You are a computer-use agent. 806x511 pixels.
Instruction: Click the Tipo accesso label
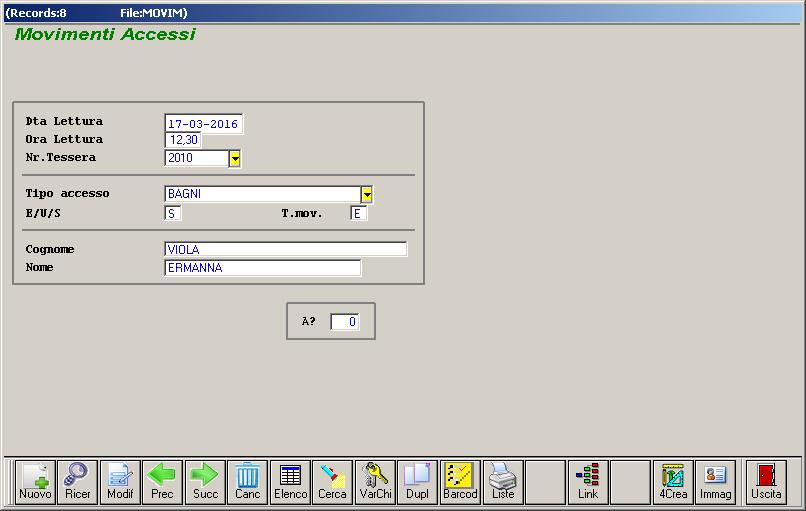point(67,193)
